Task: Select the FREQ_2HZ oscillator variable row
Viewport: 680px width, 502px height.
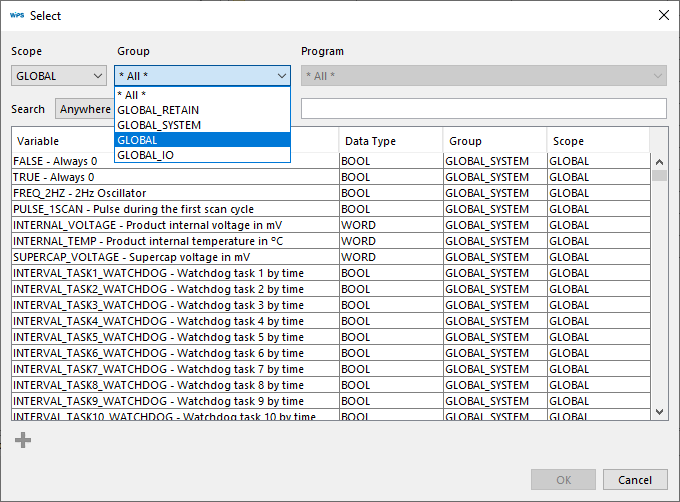Action: tap(175, 193)
